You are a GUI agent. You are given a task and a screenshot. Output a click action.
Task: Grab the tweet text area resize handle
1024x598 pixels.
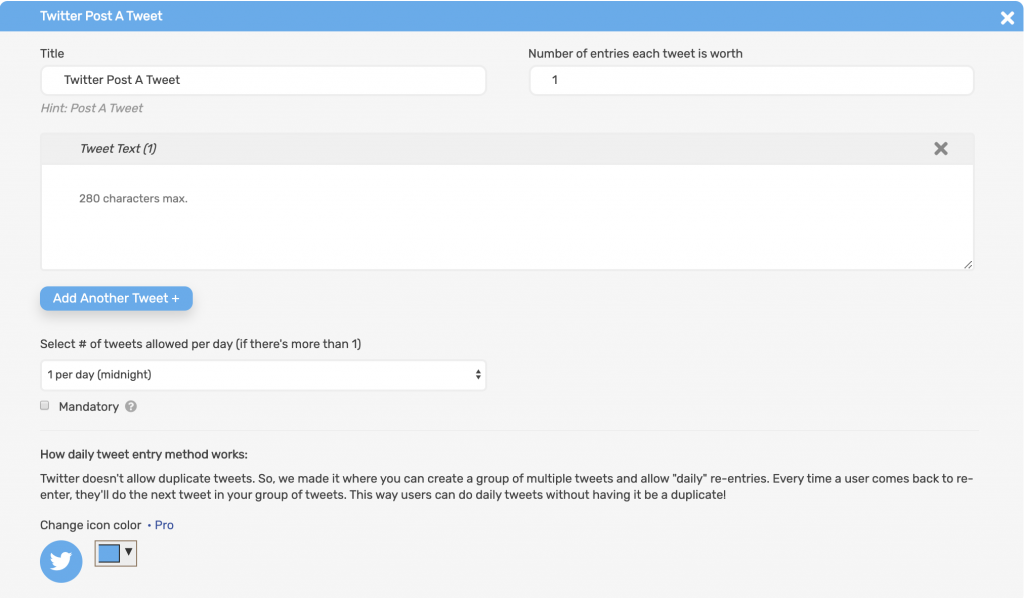(x=968, y=264)
